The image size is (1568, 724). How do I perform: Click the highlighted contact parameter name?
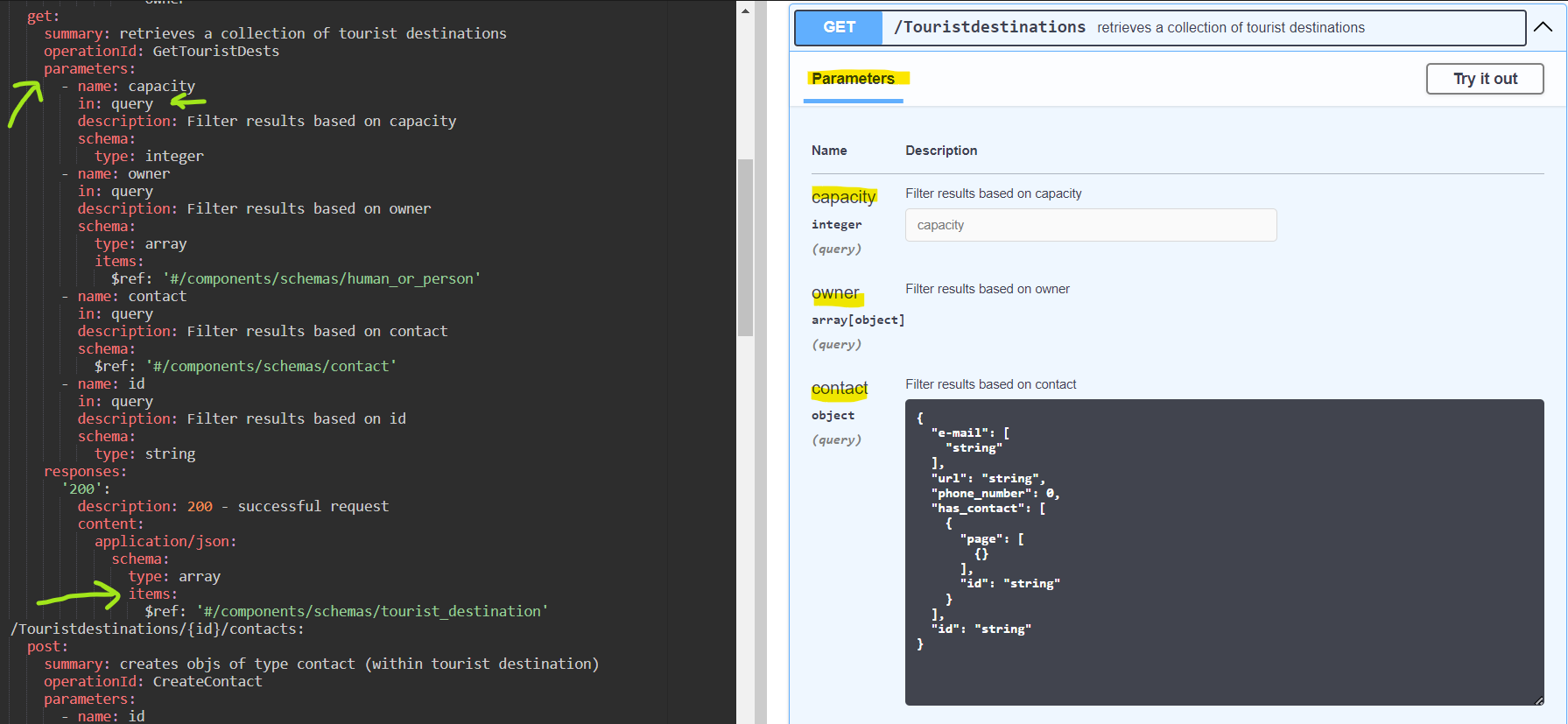click(839, 389)
